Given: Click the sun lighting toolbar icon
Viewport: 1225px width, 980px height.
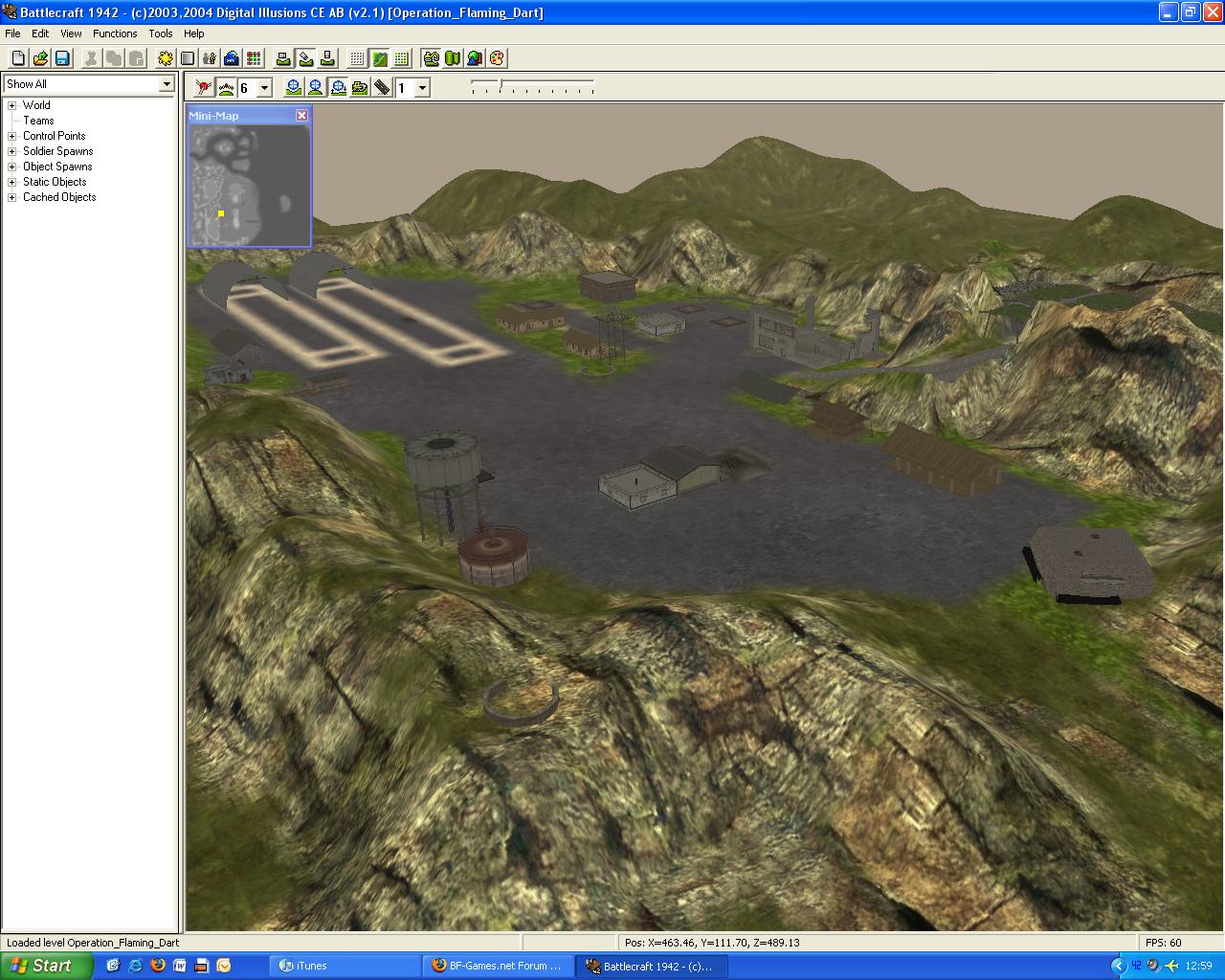Looking at the screenshot, I should click(166, 58).
